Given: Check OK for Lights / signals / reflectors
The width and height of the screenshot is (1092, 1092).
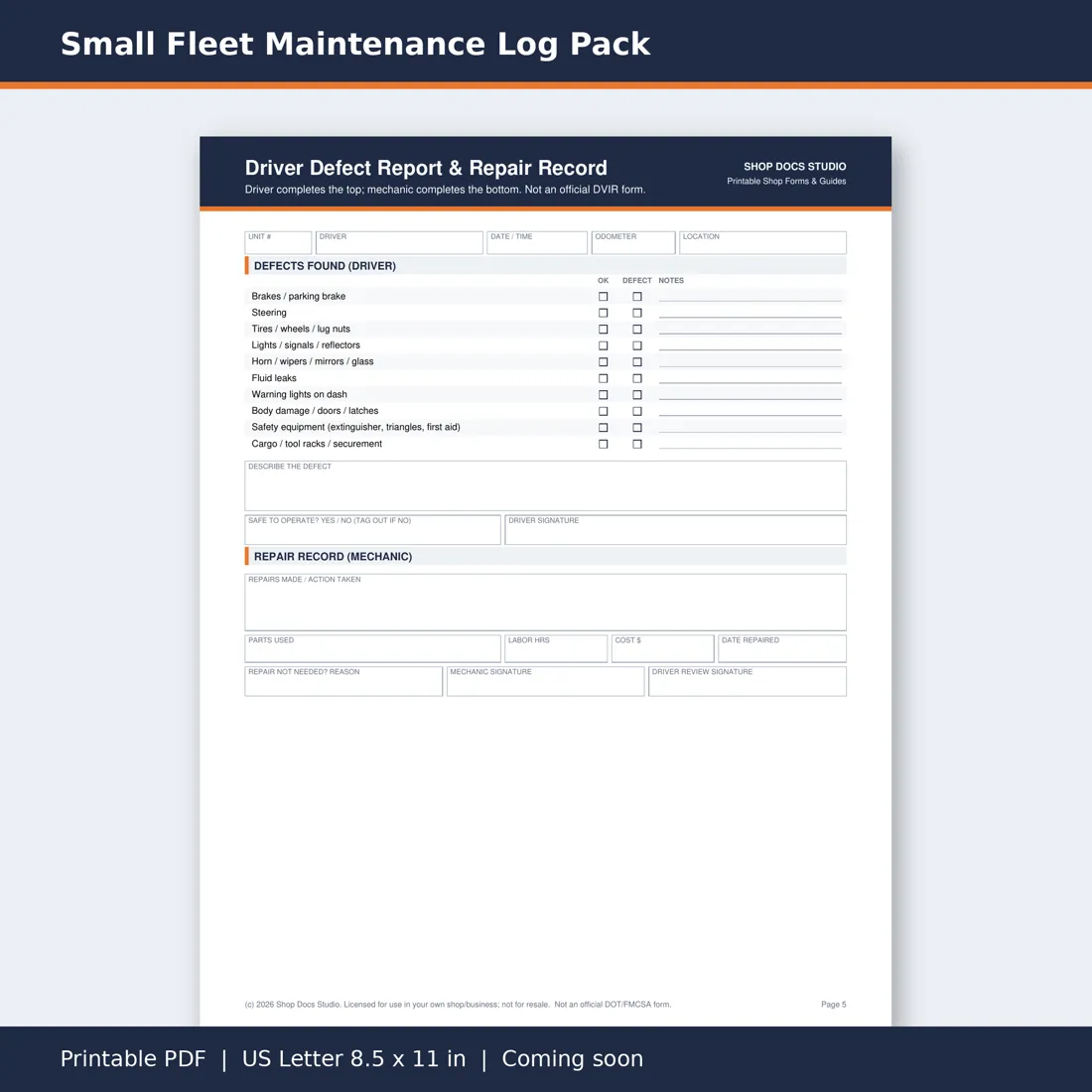Looking at the screenshot, I should pyautogui.click(x=604, y=345).
